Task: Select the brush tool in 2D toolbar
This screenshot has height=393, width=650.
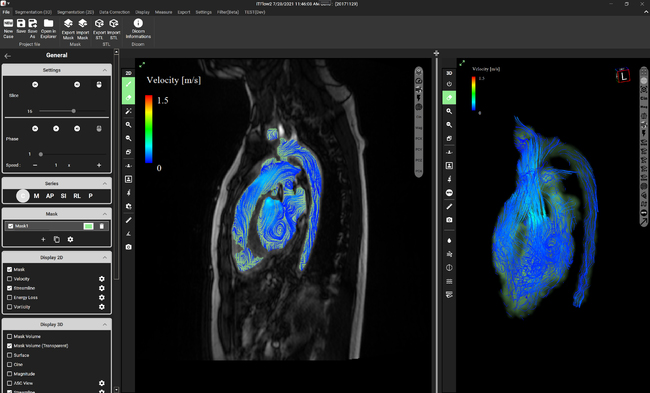Action: (x=129, y=85)
